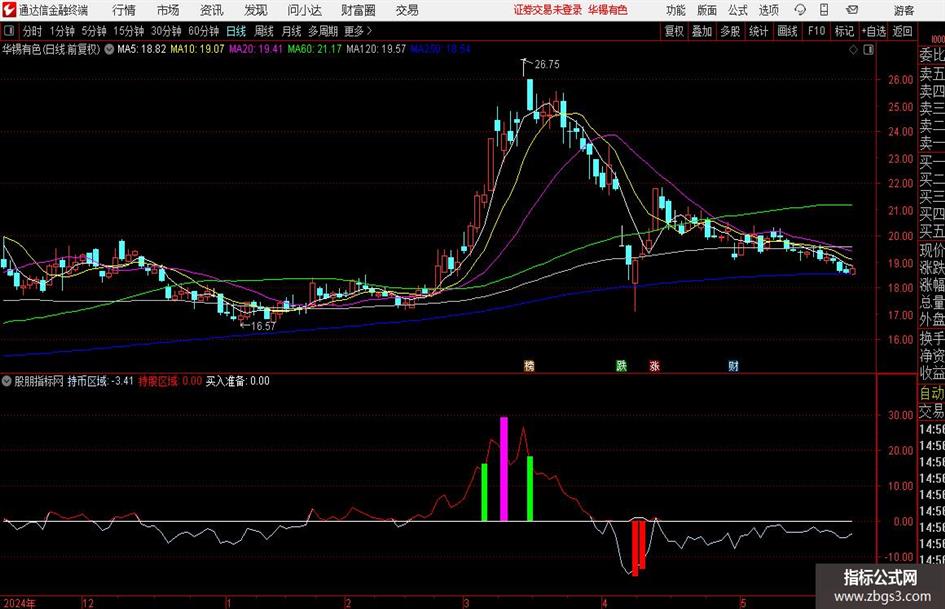The width and height of the screenshot is (945, 609).
Task: Expand the 更多 periods list
Action: click(x=358, y=31)
